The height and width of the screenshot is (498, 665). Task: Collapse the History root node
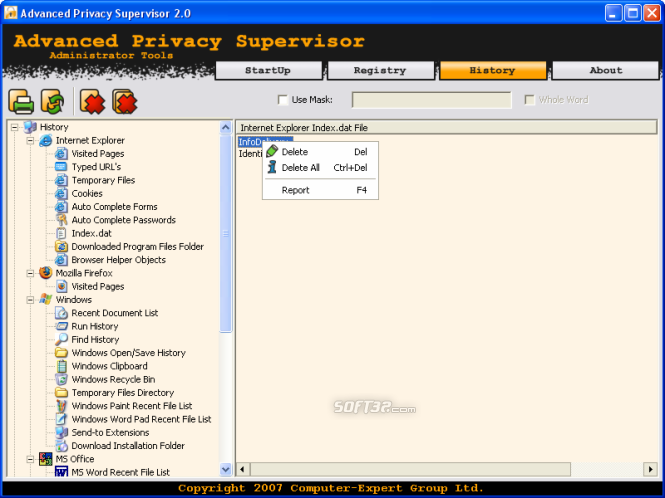pos(14,127)
